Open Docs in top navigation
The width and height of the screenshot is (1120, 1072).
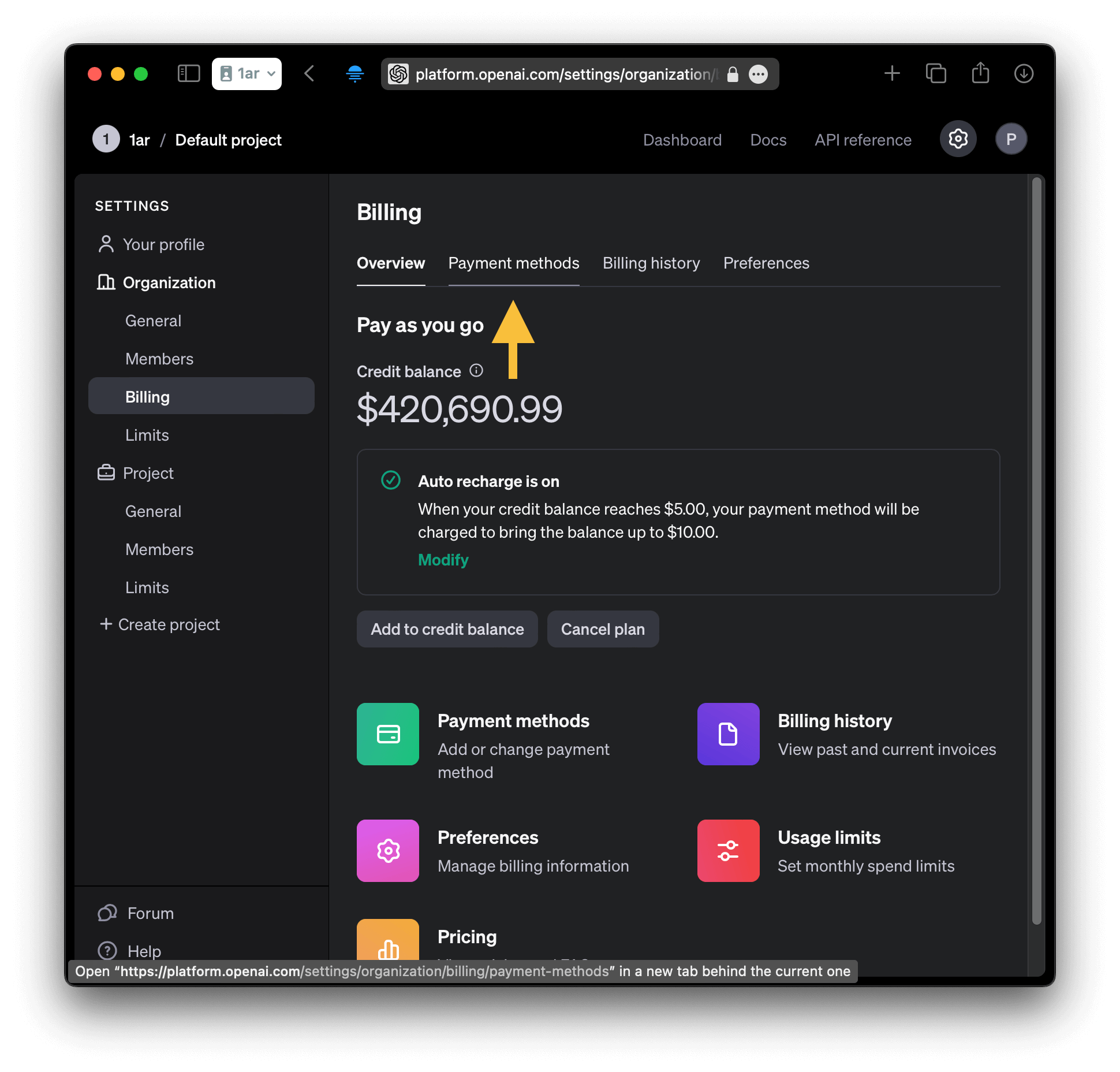tap(768, 140)
